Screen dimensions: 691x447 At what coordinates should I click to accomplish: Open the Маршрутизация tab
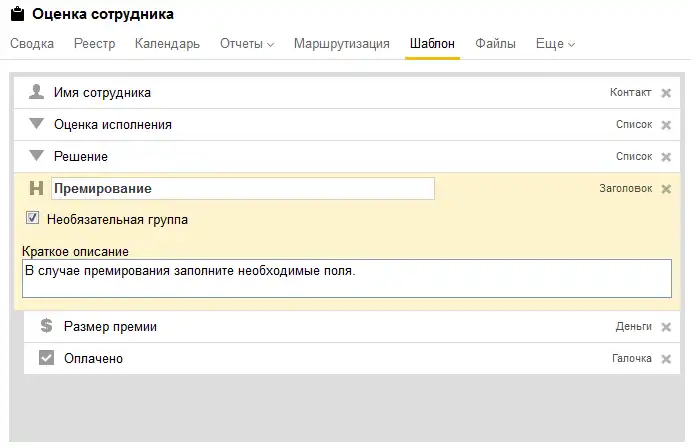pyautogui.click(x=342, y=44)
